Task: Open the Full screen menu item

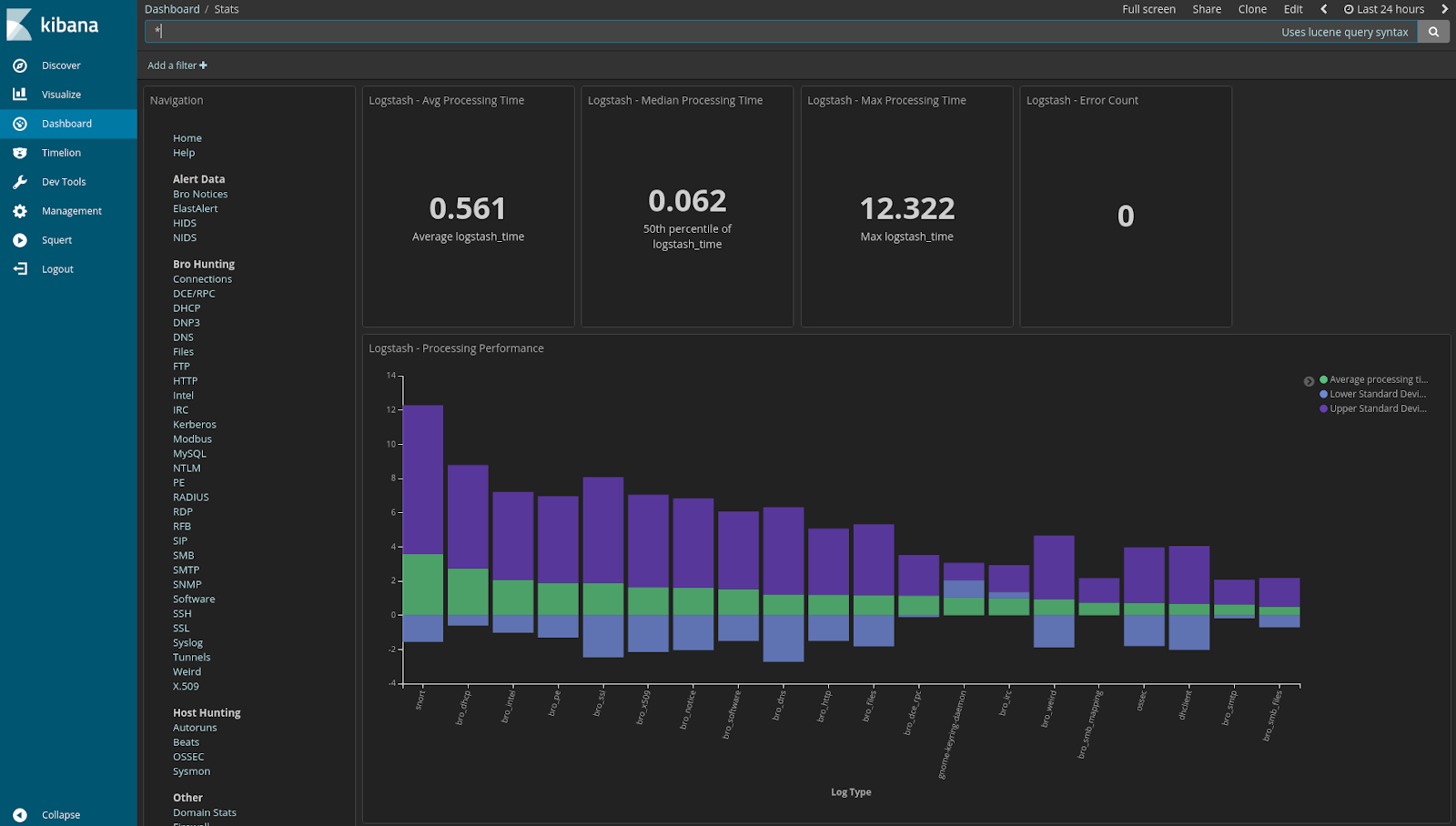Action: (x=1148, y=9)
